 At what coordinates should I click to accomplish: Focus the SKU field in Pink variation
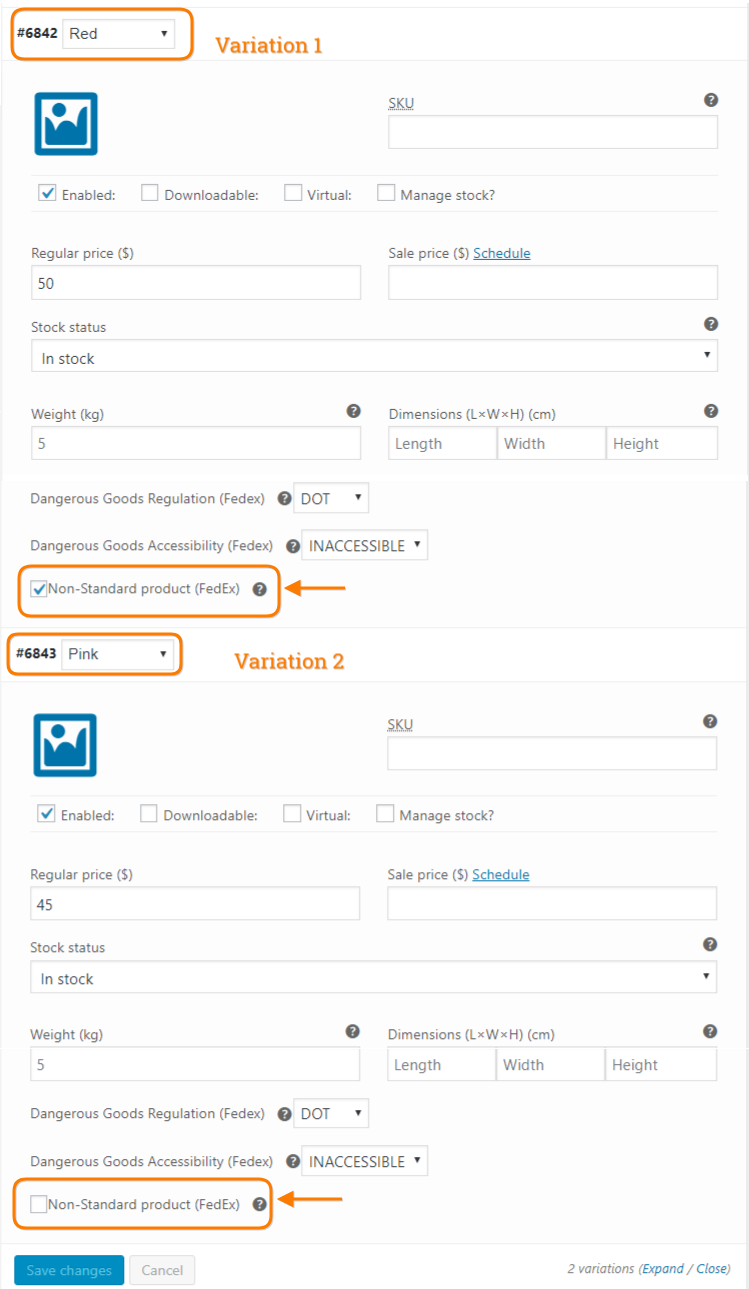point(552,753)
